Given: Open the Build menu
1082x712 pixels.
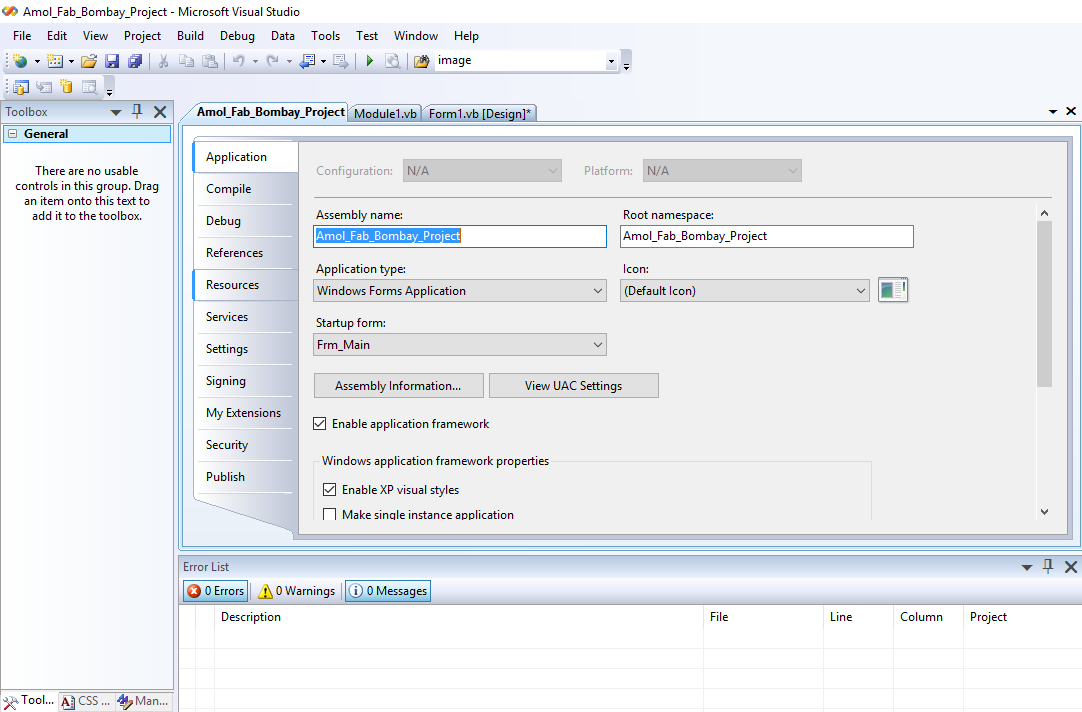Looking at the screenshot, I should pyautogui.click(x=190, y=36).
